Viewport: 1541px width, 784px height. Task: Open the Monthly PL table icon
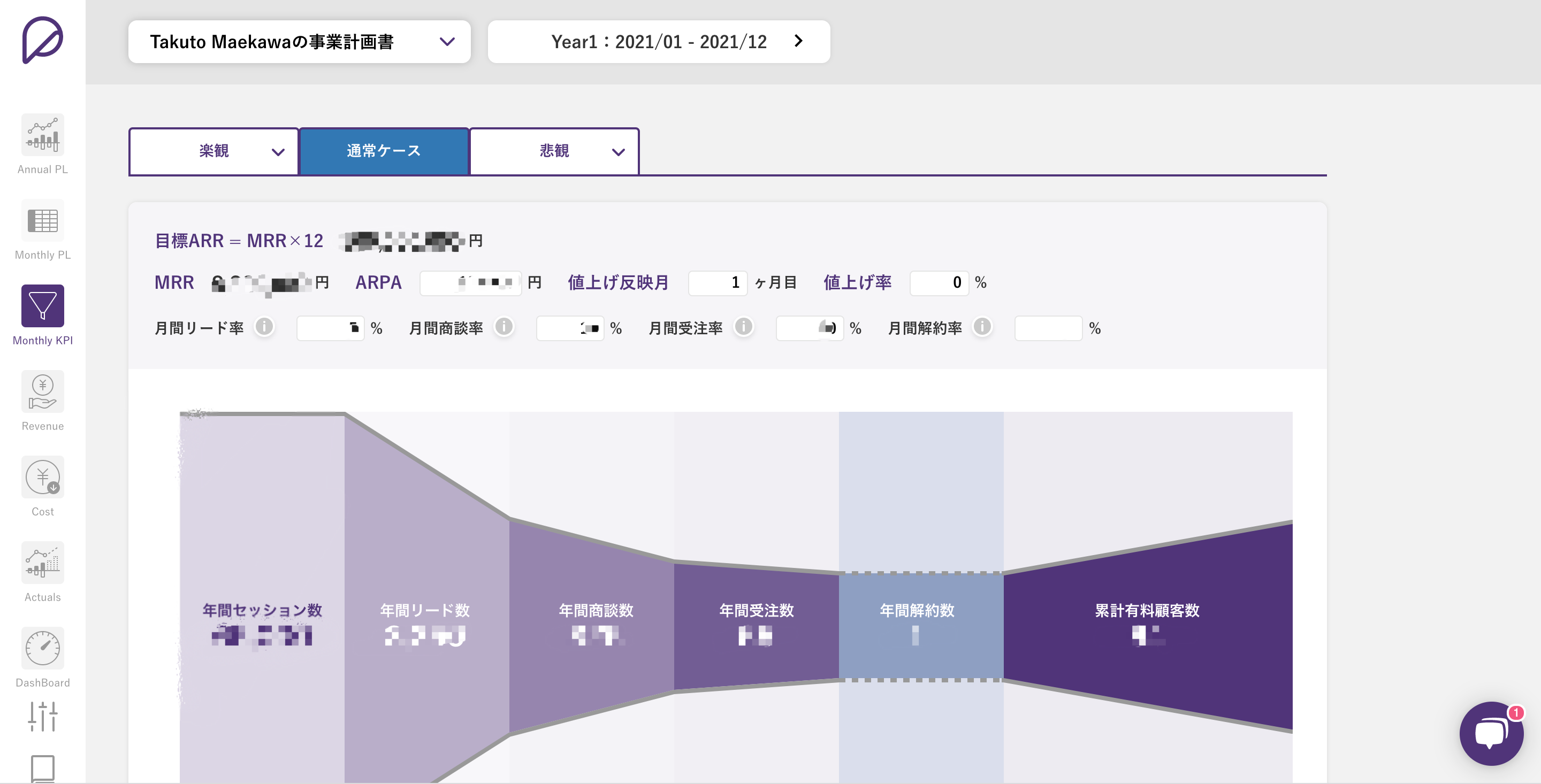pos(42,220)
